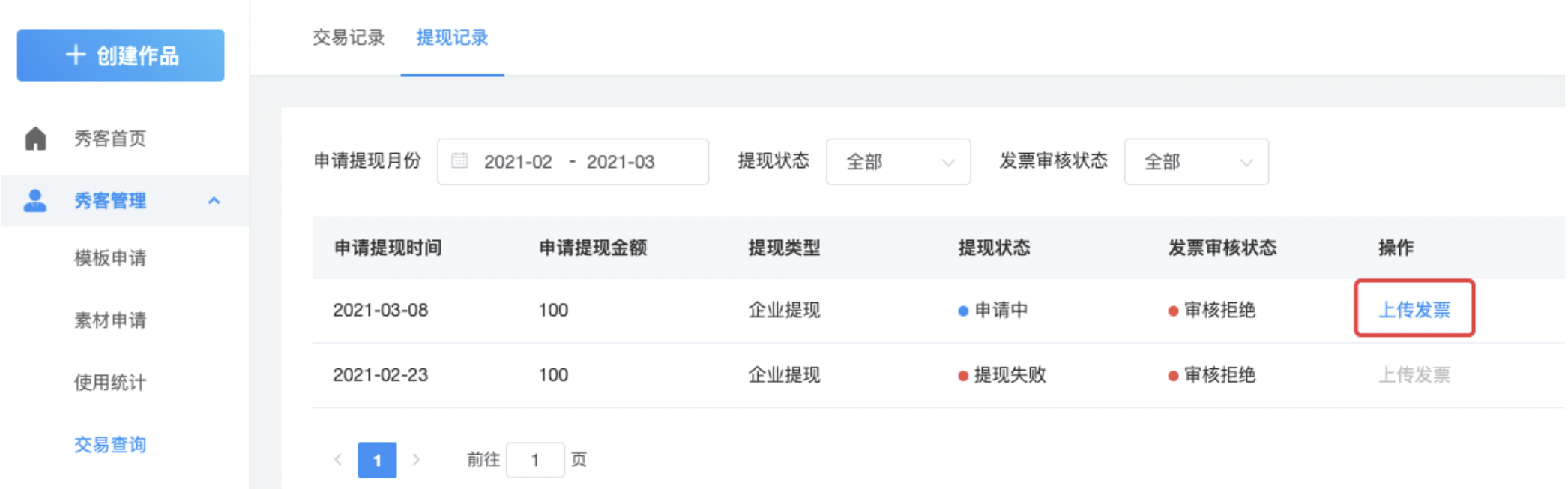Click 上传发票 link for 2021-03-08 row
1568x489 pixels.
1414,310
